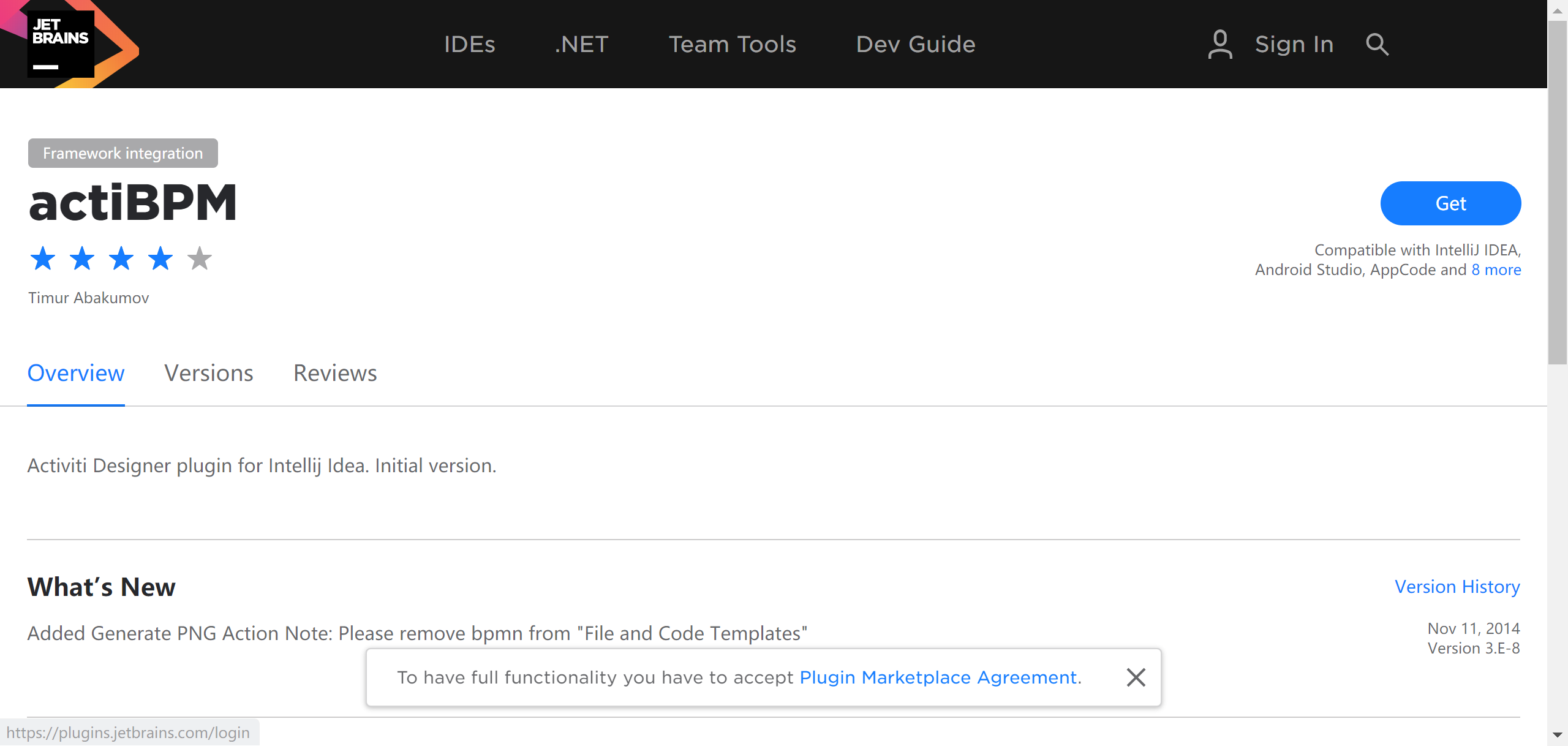Click the 'Added Generate PNG Action' note
1568x746 pixels.
click(418, 633)
